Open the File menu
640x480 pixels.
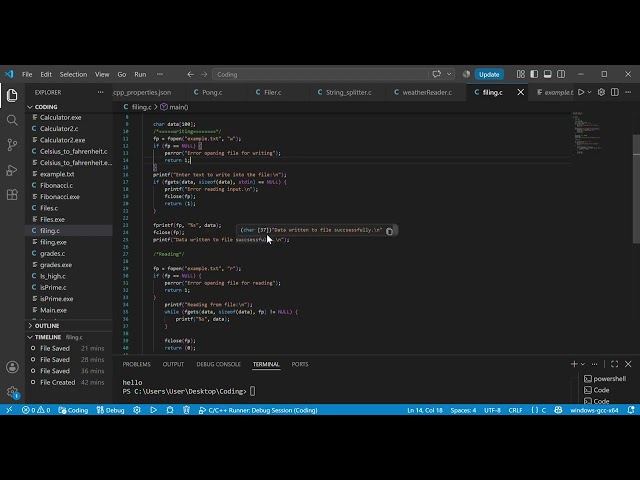pyautogui.click(x=27, y=74)
